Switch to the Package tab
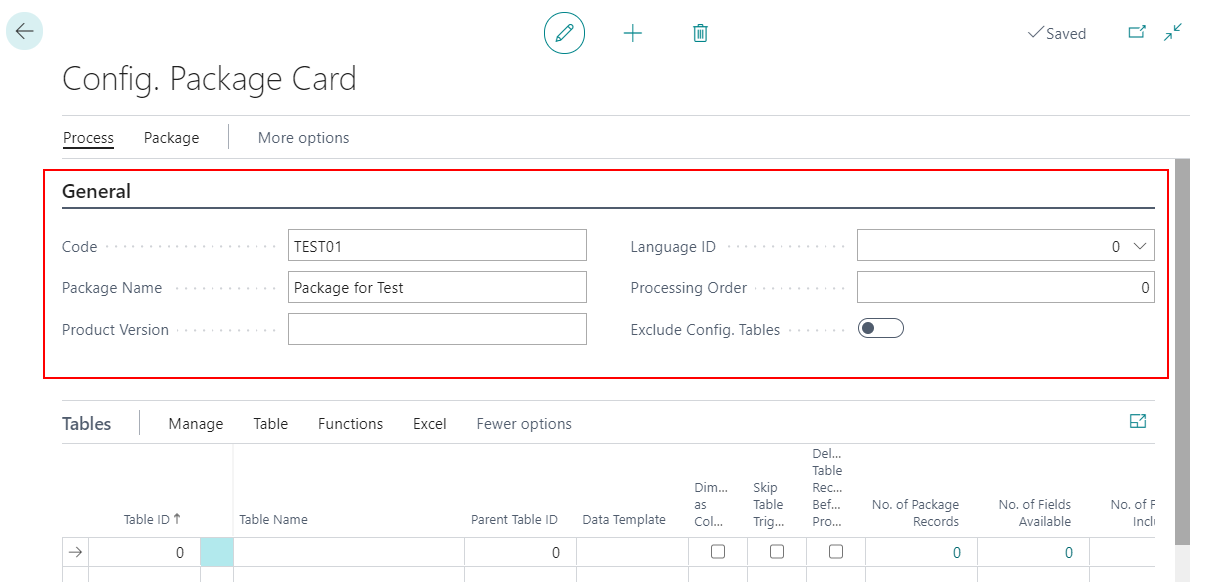The width and height of the screenshot is (1224, 582). 170,137
